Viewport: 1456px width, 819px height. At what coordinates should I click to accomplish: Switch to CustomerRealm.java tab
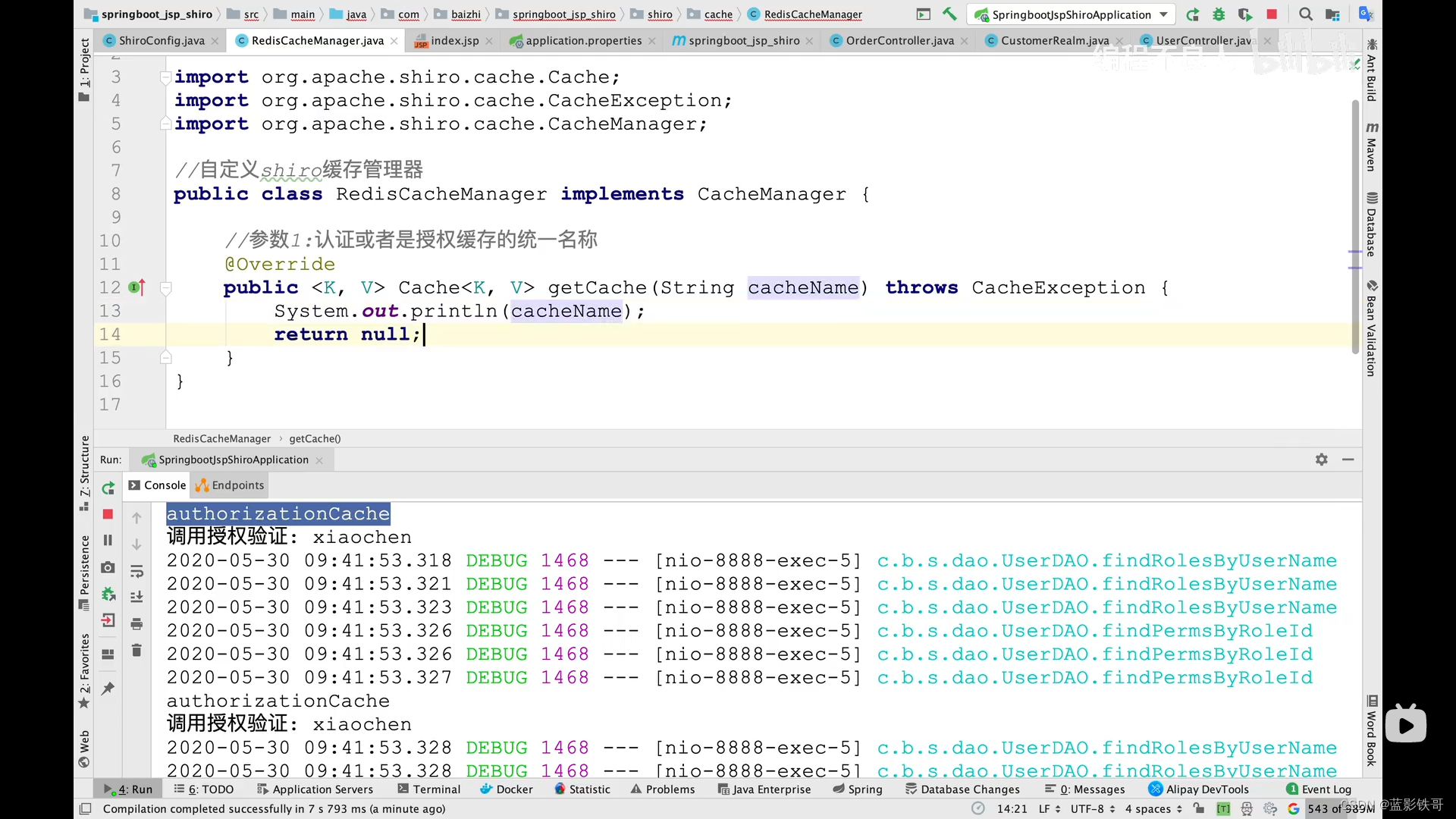click(x=1054, y=40)
